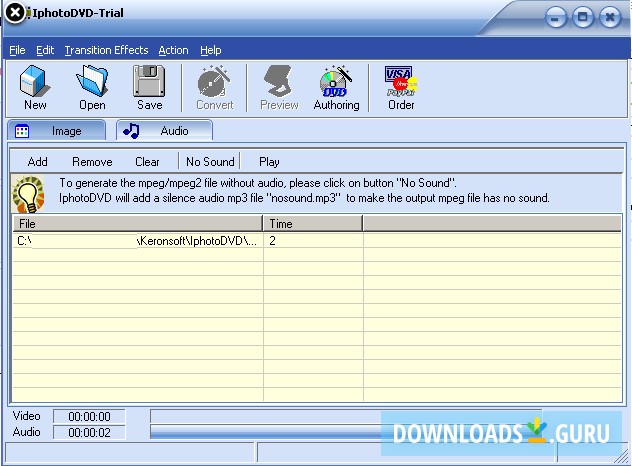Click the lightbulb tip icon
Viewport: 632px width, 466px height.
coord(28,194)
